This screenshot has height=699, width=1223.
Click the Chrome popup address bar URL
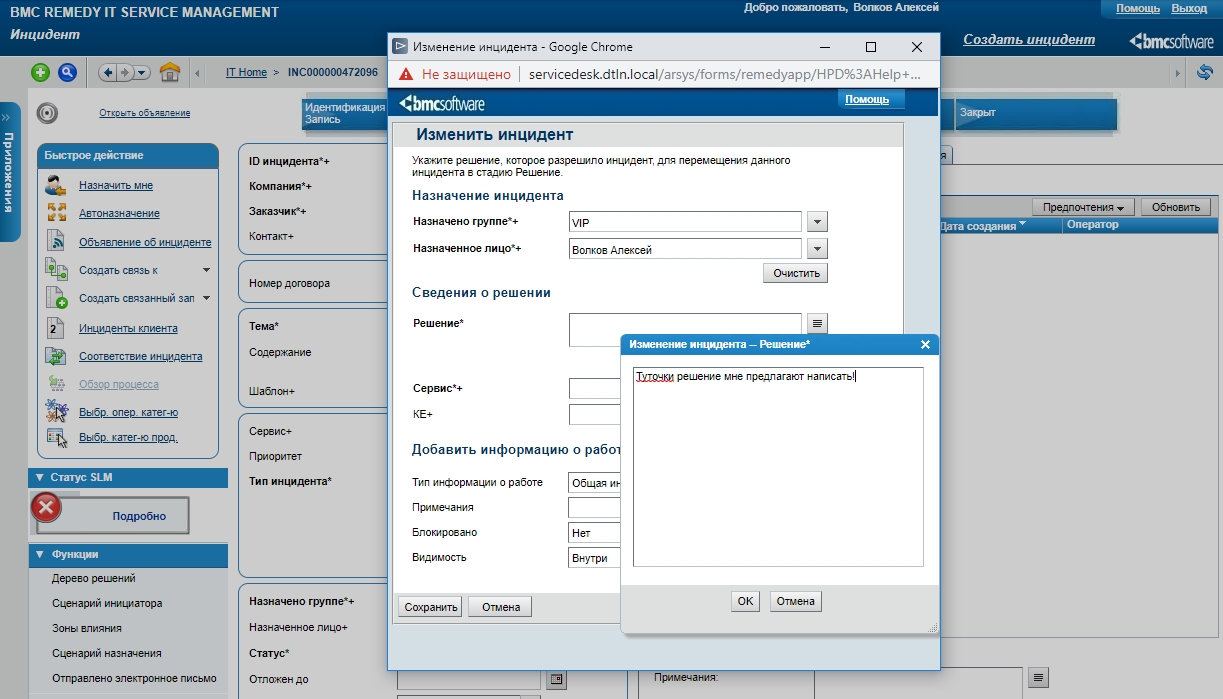(725, 74)
